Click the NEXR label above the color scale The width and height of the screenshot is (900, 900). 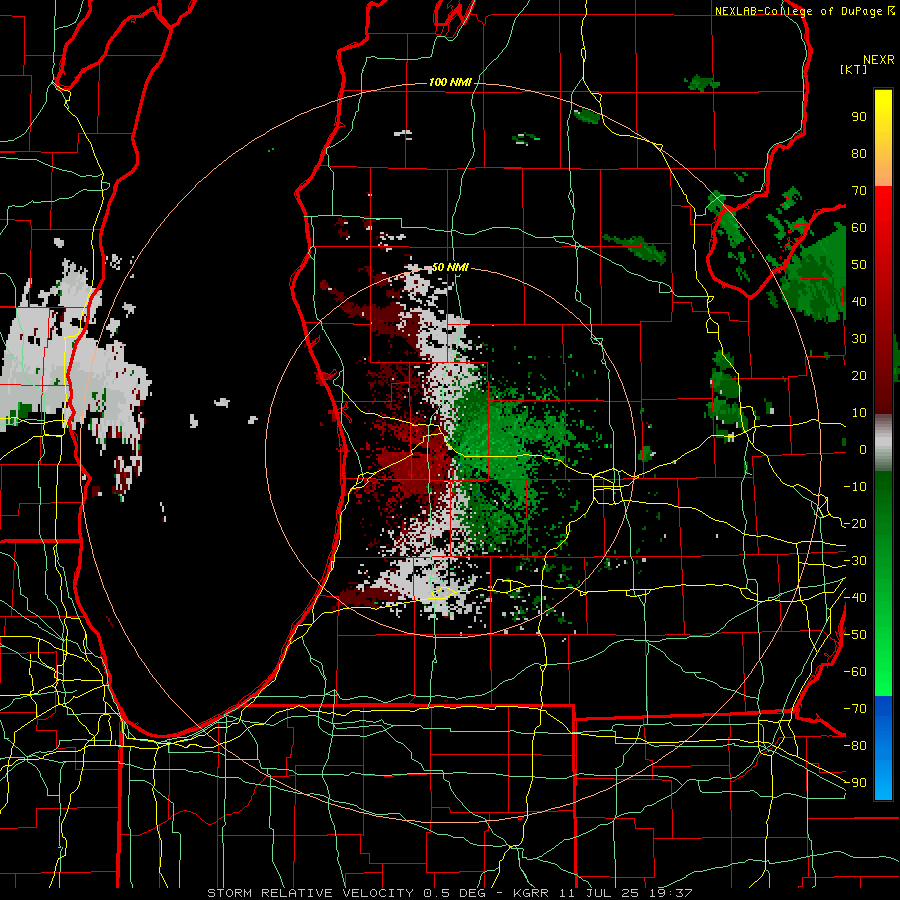(879, 60)
